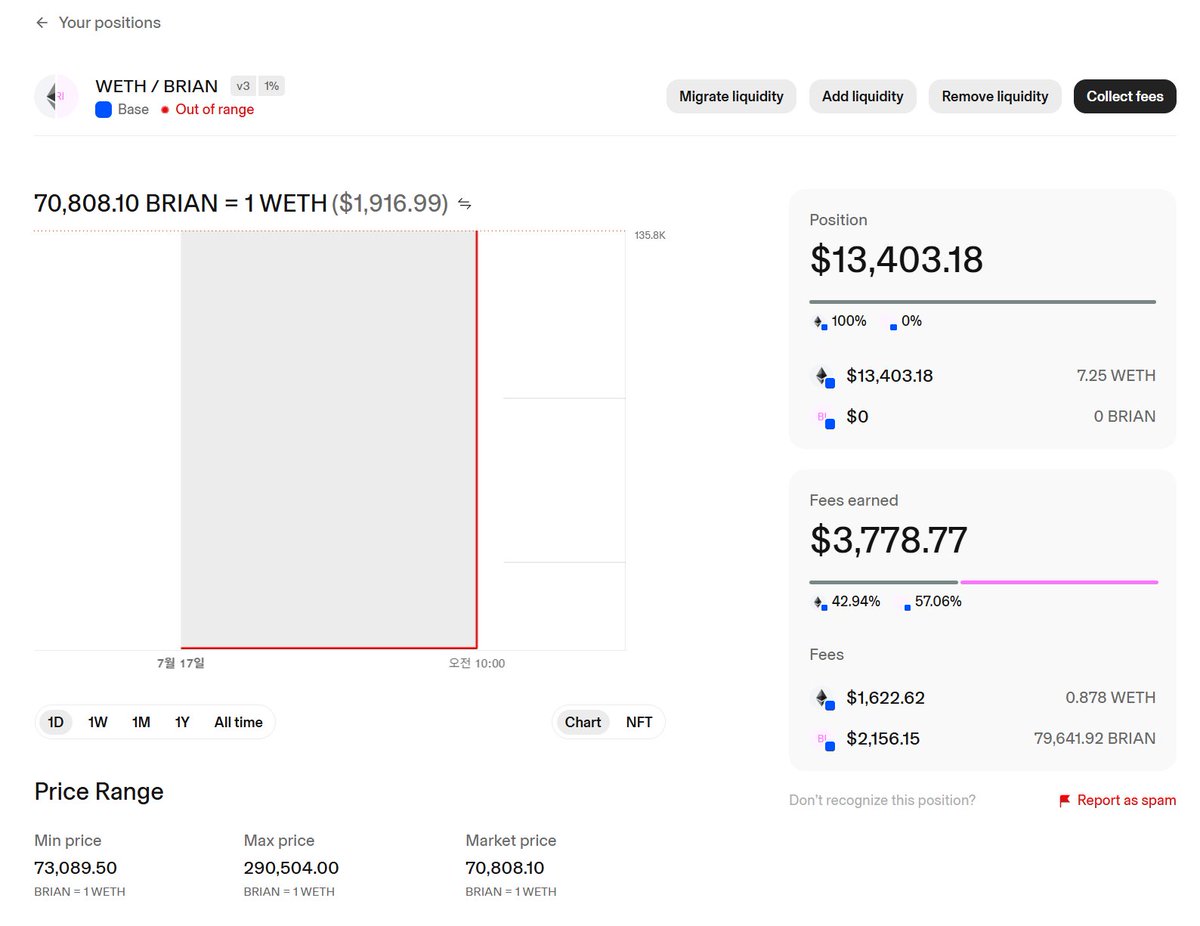Click the WETH icon beside $1,622.62 fees

(x=823, y=698)
